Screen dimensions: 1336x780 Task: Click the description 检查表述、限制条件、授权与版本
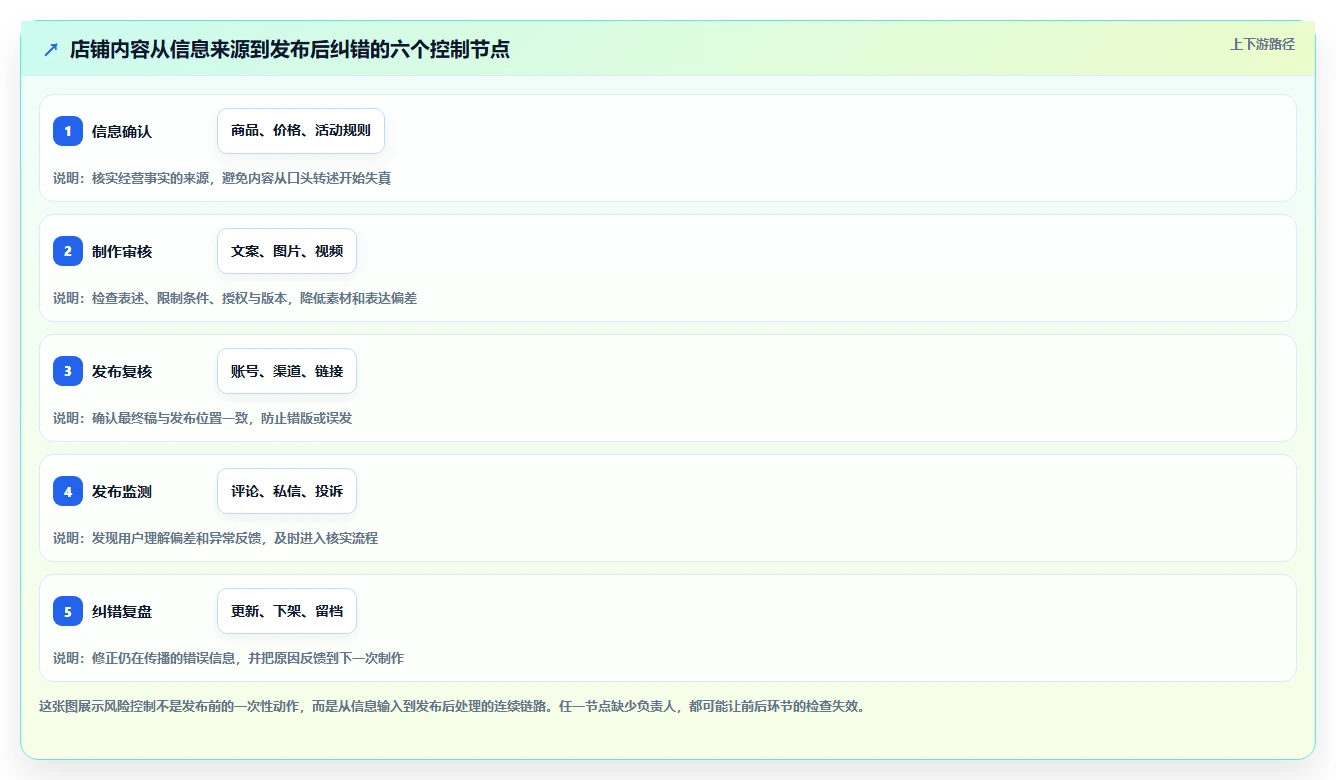[190, 298]
